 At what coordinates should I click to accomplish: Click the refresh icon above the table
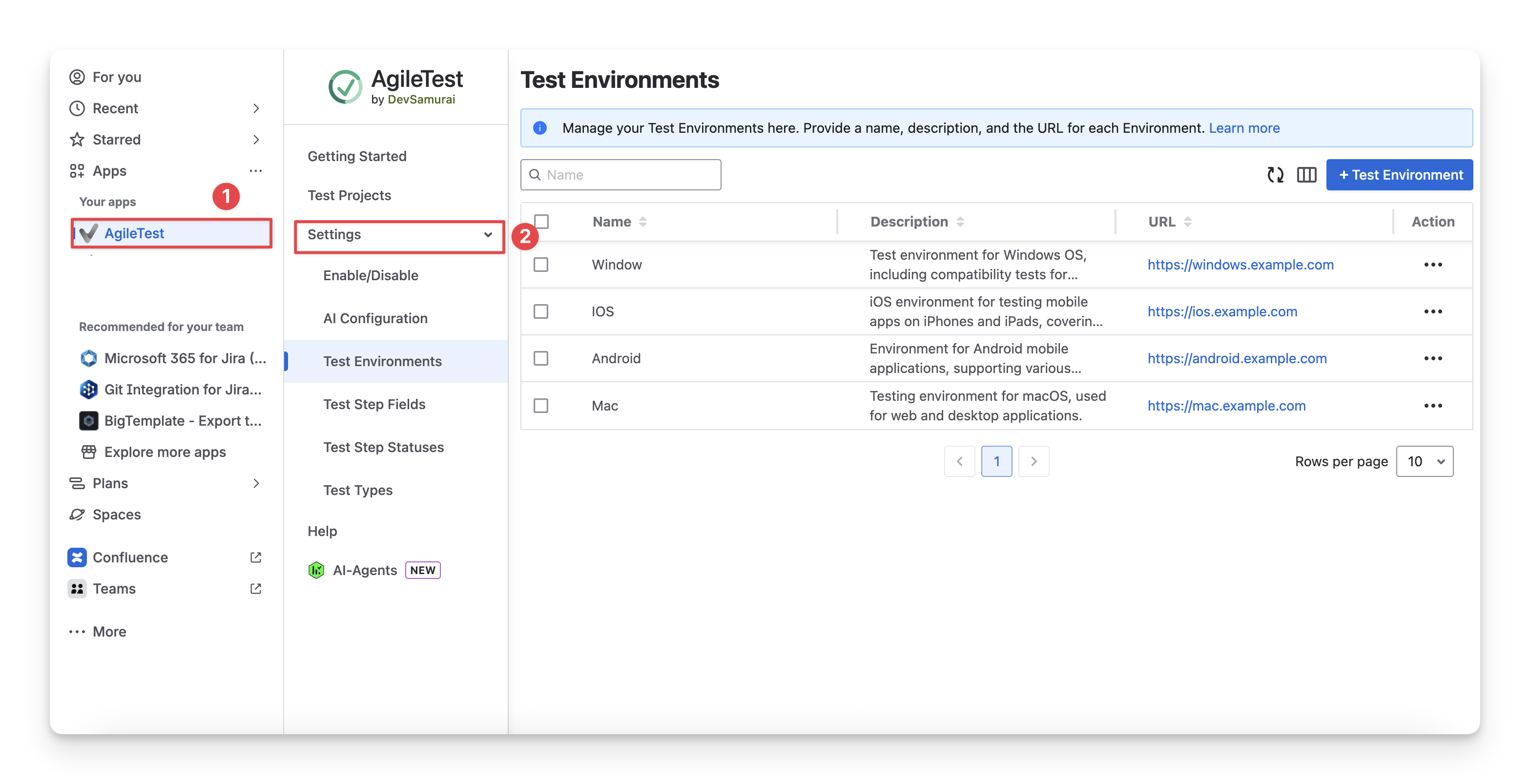pyautogui.click(x=1275, y=175)
